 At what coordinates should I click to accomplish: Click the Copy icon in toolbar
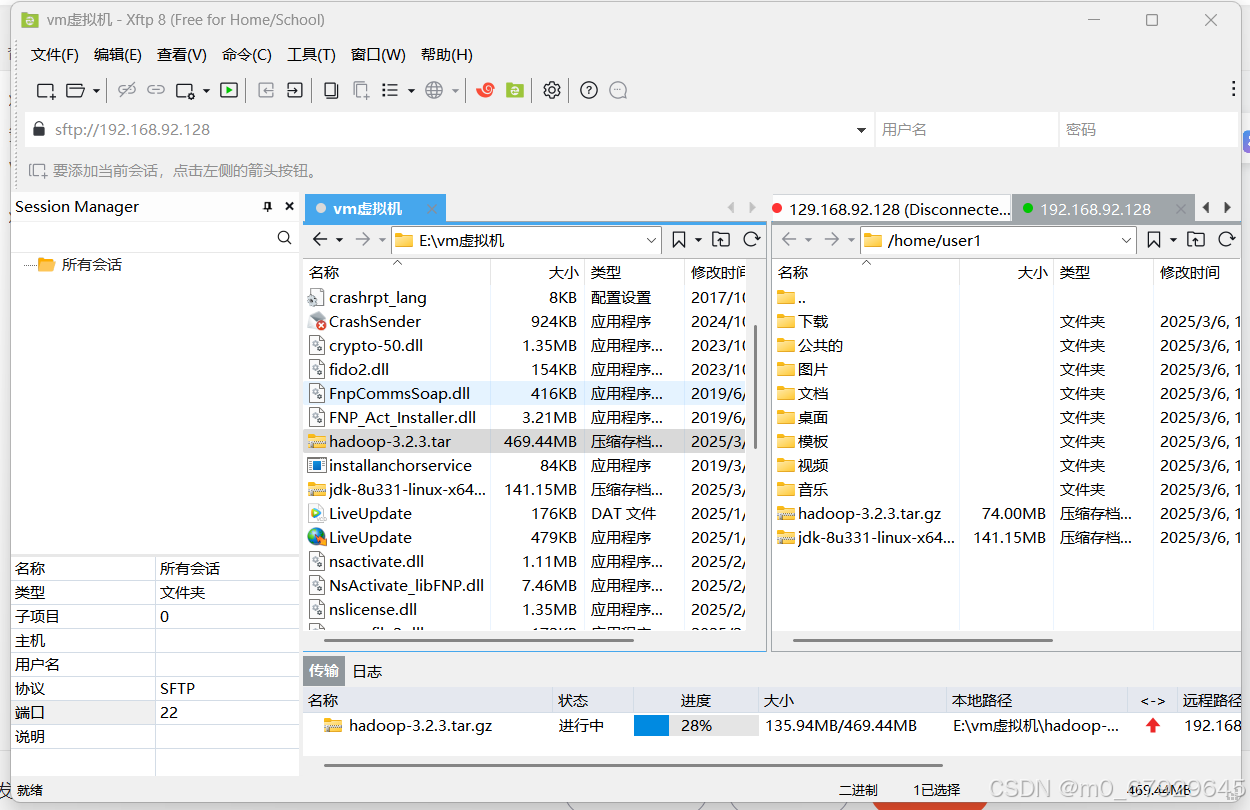click(x=331, y=90)
